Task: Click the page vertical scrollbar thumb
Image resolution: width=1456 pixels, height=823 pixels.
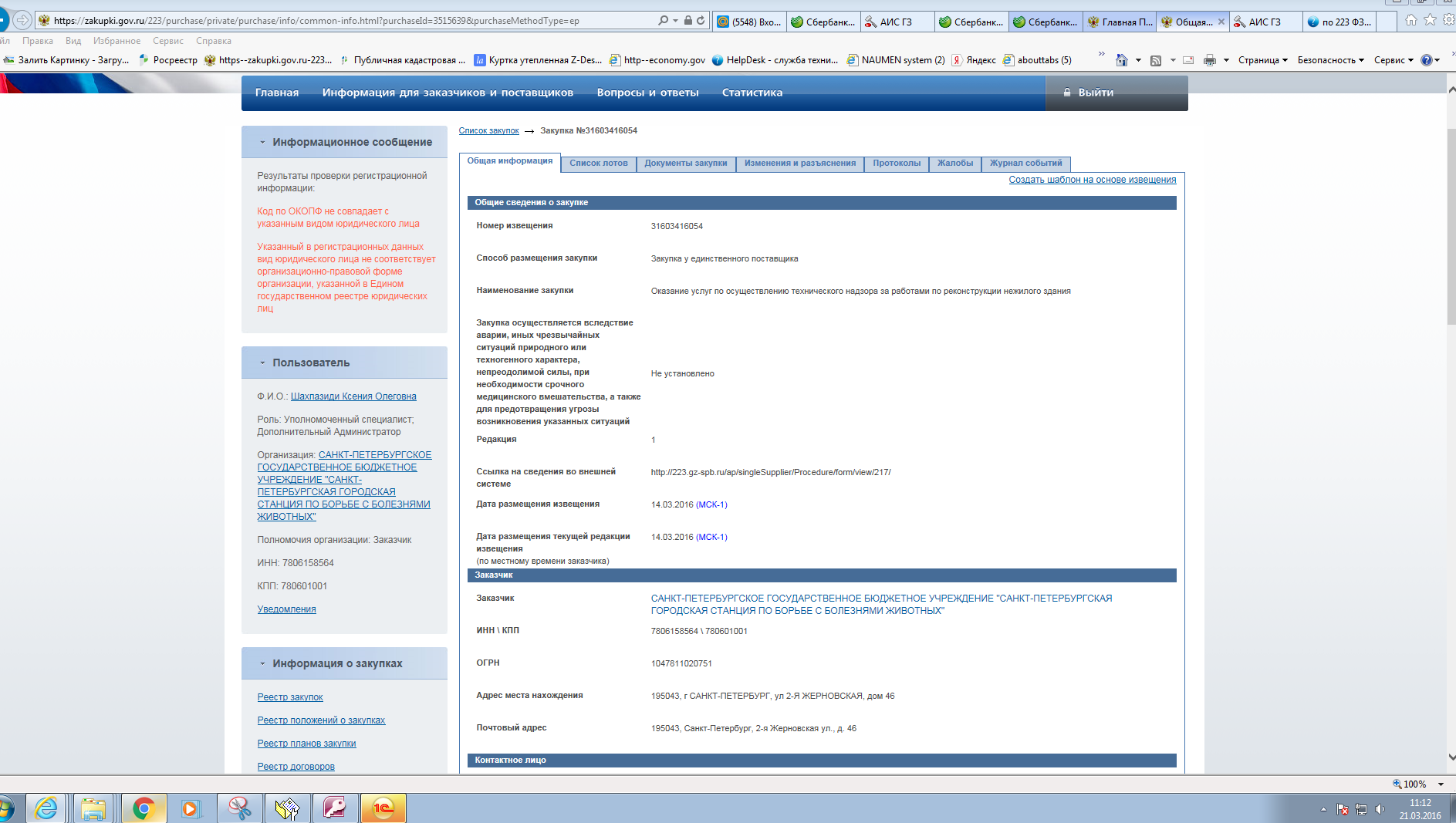Action: coord(1451,226)
